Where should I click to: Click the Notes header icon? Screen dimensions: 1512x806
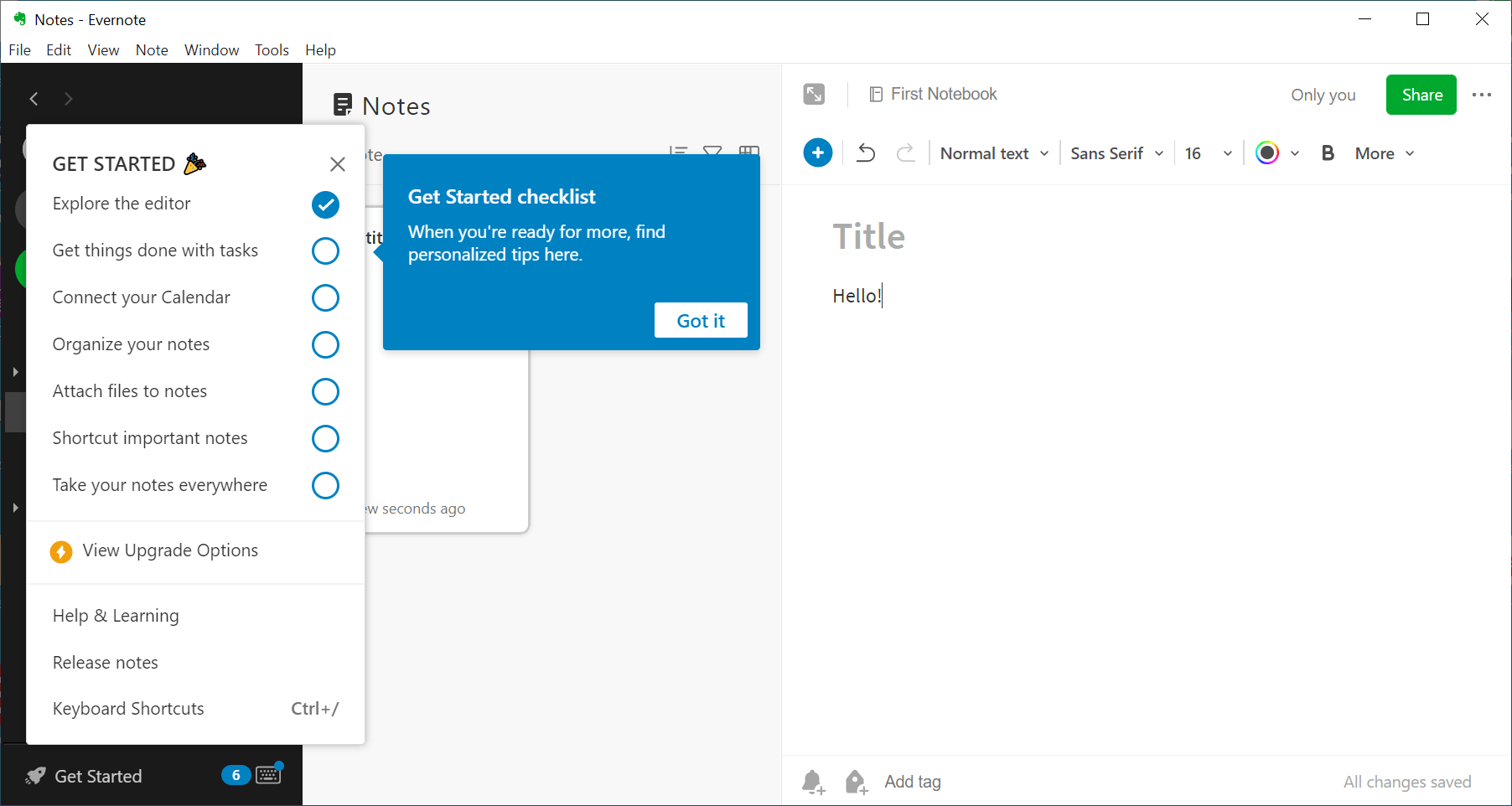click(343, 105)
